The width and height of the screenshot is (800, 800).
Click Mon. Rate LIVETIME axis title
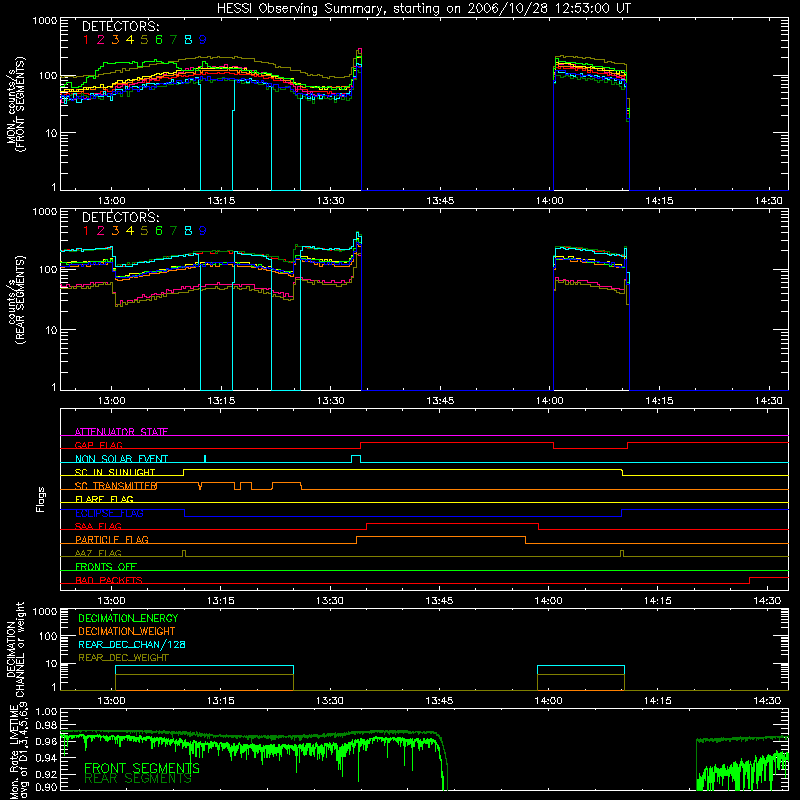pos(16,750)
